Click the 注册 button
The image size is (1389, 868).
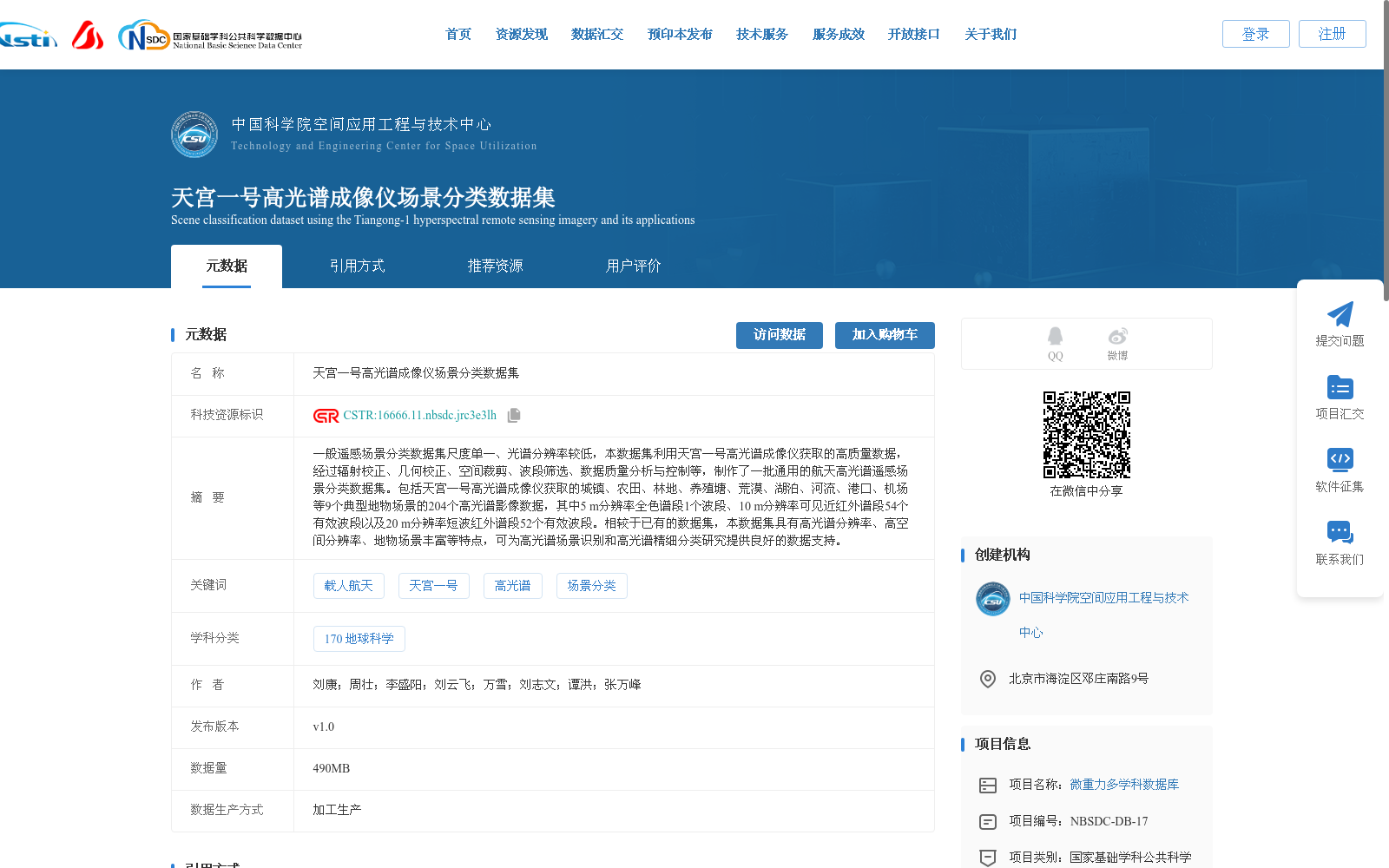point(1333,34)
